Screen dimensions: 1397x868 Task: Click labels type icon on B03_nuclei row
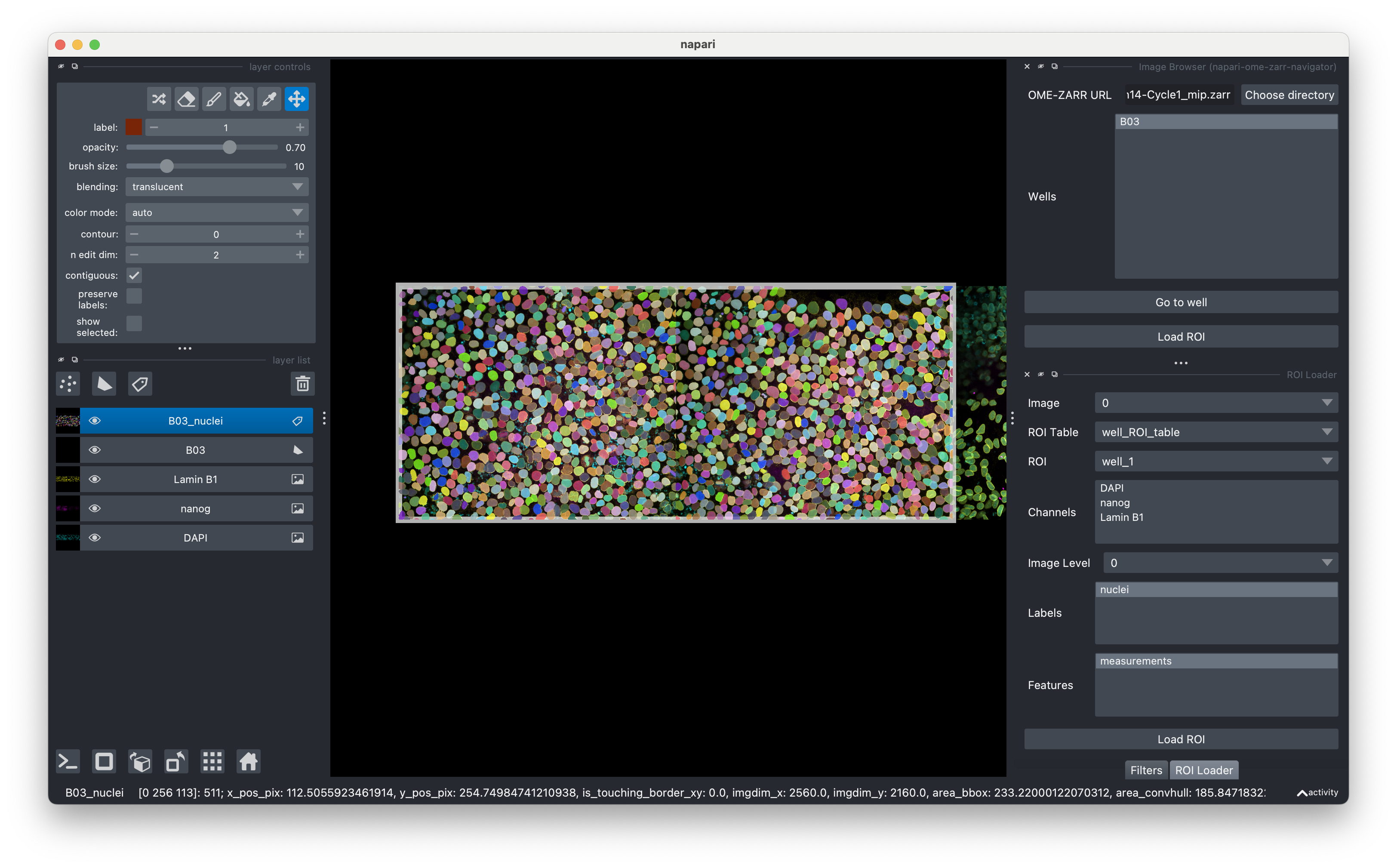click(x=297, y=421)
